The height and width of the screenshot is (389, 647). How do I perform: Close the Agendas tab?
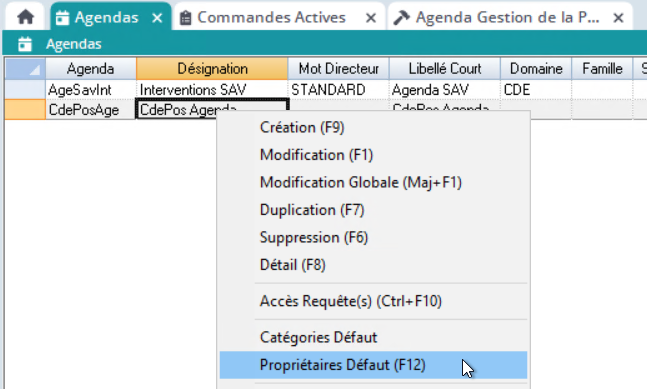(157, 18)
